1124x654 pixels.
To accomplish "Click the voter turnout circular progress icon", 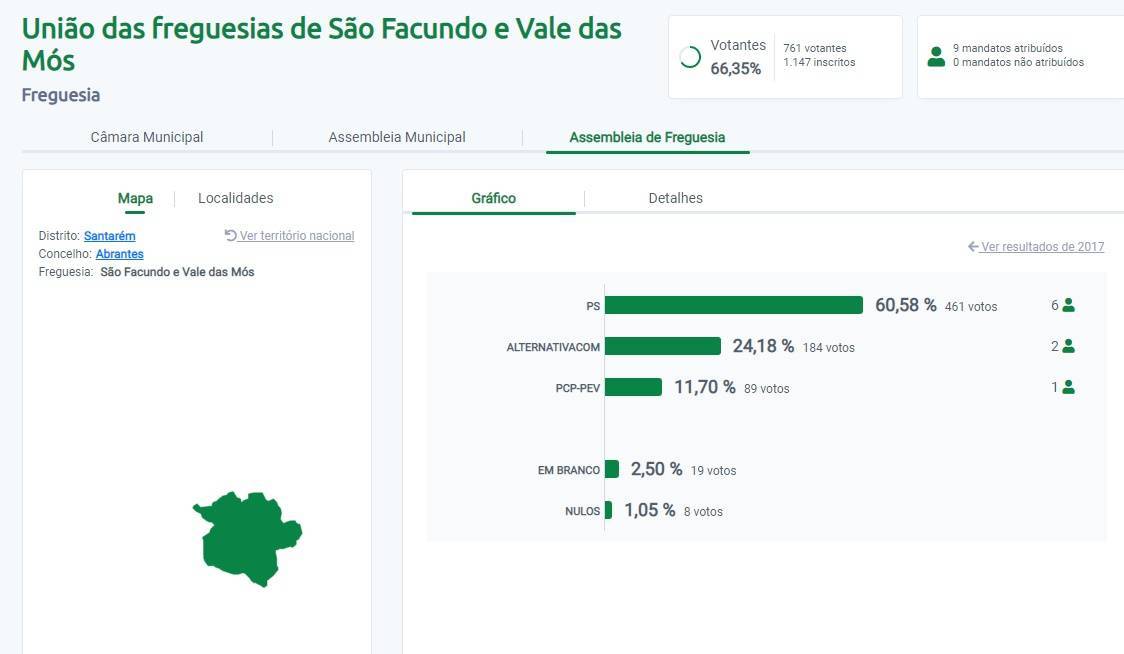I will click(x=690, y=57).
